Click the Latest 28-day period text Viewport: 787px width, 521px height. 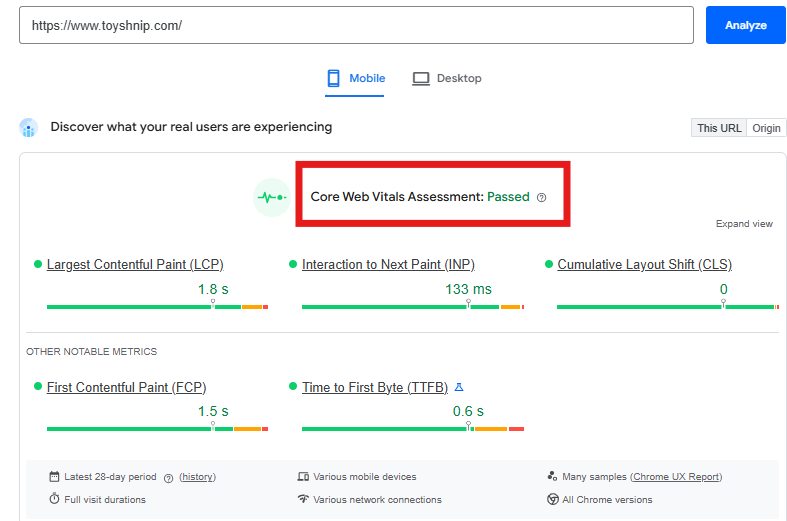pos(110,477)
